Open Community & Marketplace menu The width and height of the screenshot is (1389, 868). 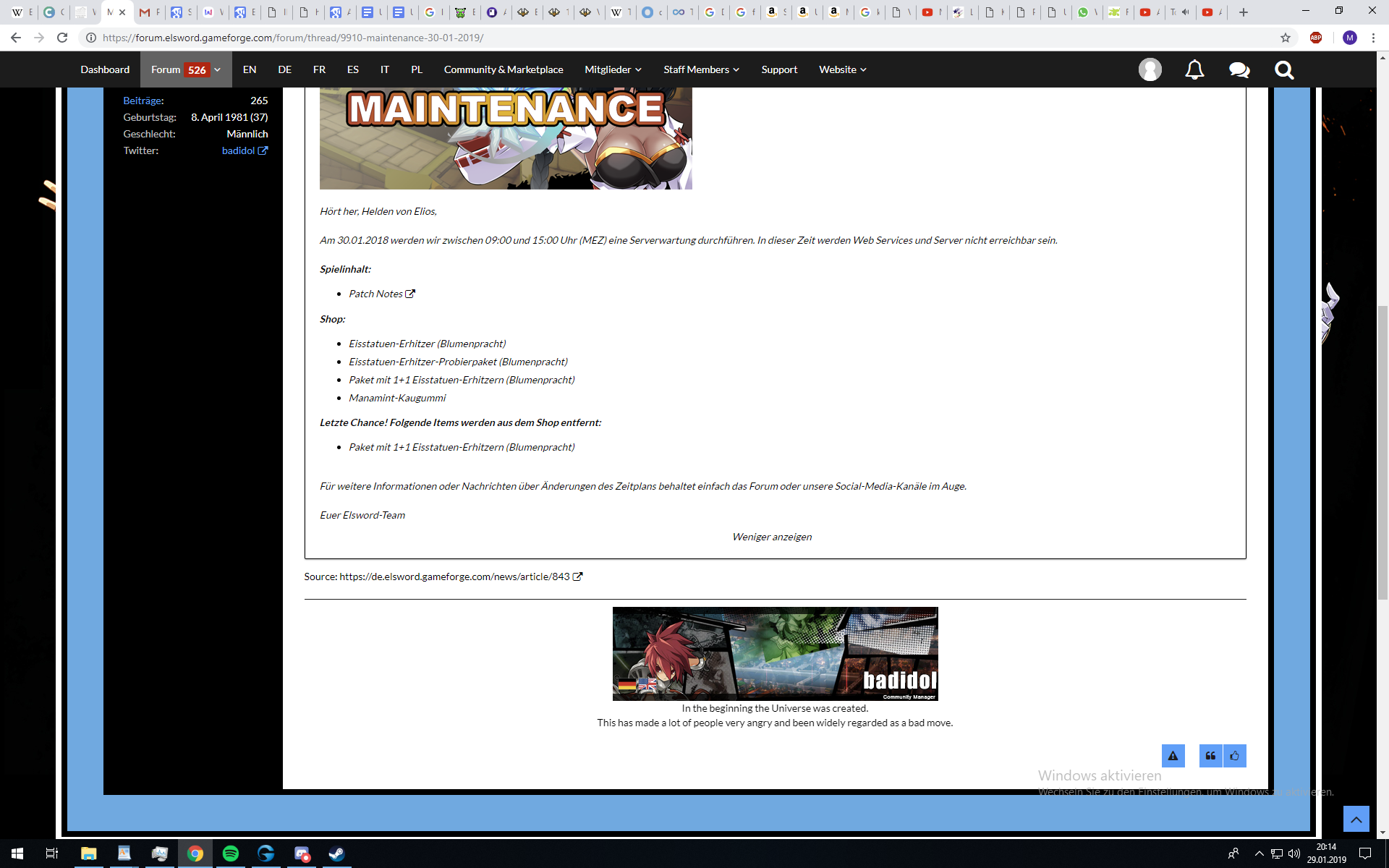pos(504,69)
